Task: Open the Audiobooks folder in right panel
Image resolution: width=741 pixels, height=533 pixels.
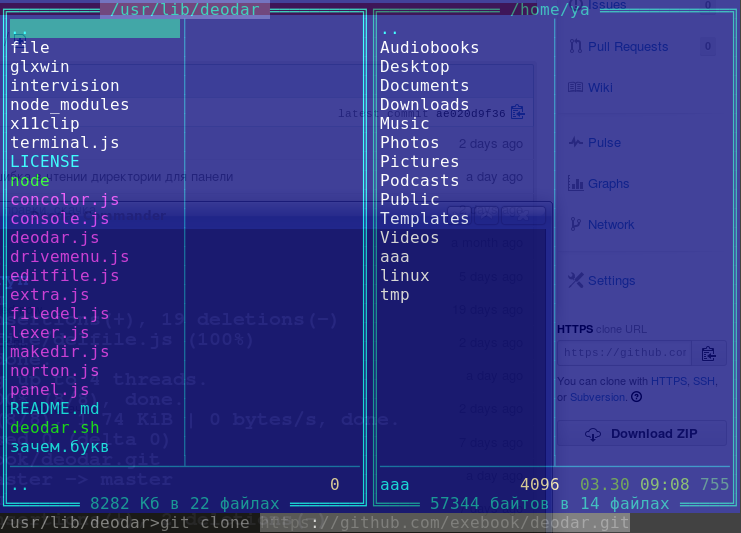Action: click(x=430, y=47)
